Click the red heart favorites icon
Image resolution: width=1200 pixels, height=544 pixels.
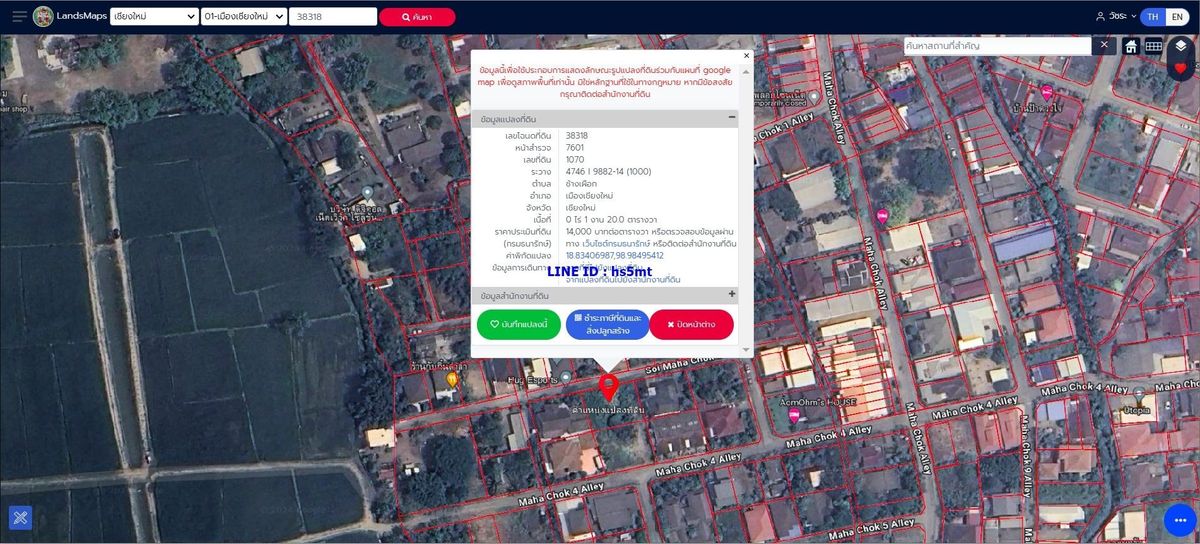pos(1180,68)
